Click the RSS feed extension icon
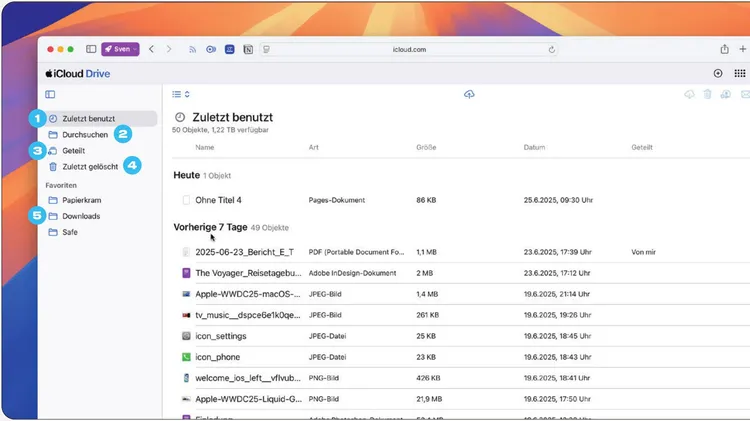Viewport: 750px width, 421px height. point(192,49)
